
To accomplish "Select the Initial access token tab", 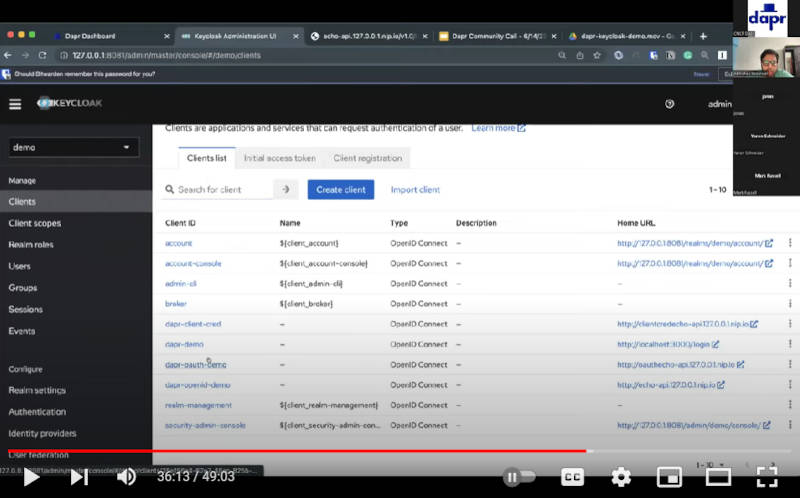I will pos(280,158).
